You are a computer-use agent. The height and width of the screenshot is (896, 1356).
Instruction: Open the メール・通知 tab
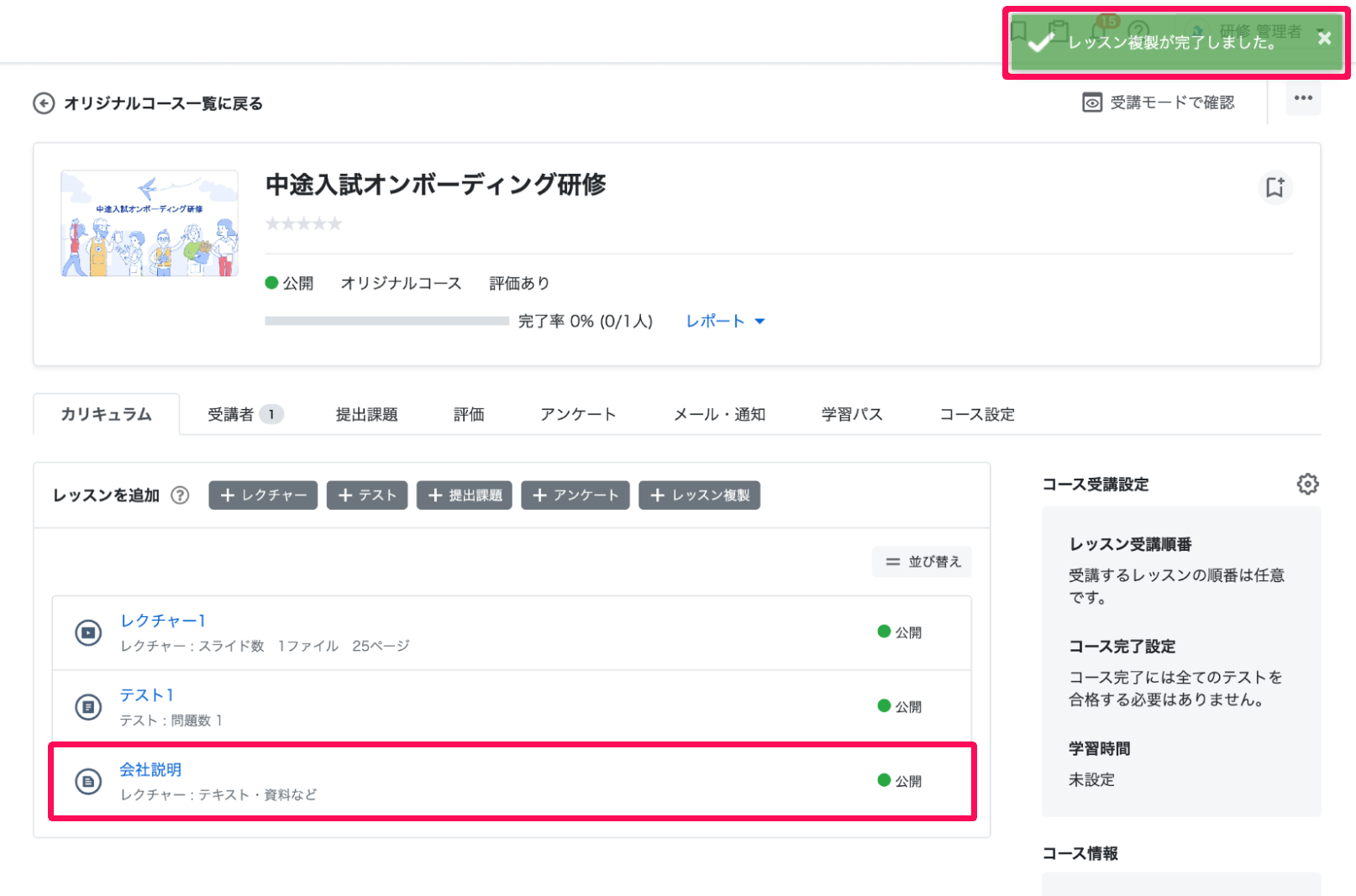pyautogui.click(x=719, y=414)
